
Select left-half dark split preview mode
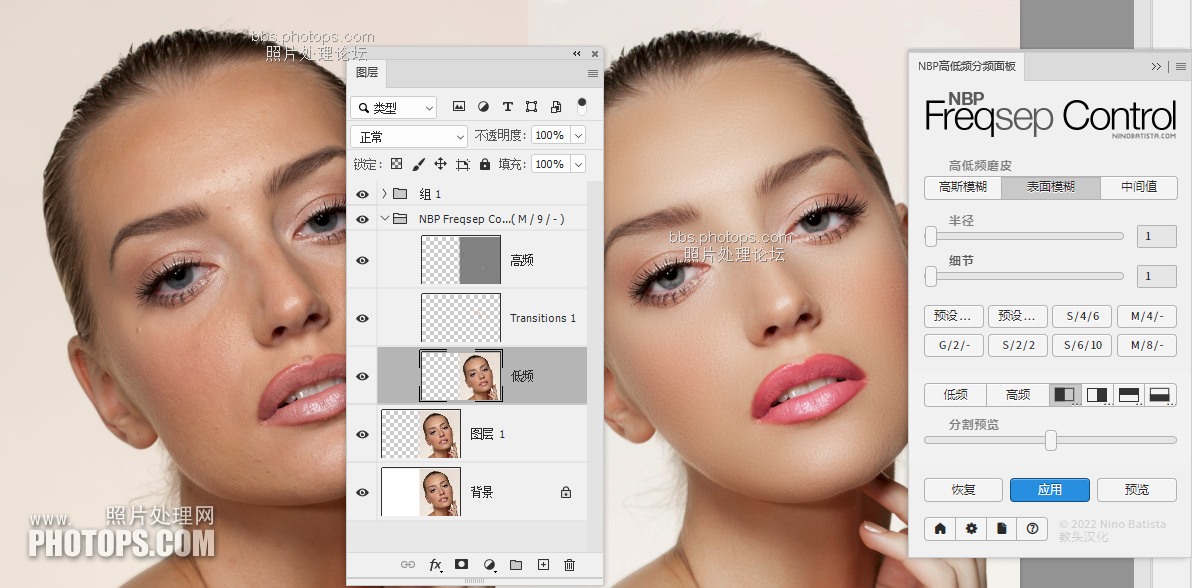point(1065,395)
